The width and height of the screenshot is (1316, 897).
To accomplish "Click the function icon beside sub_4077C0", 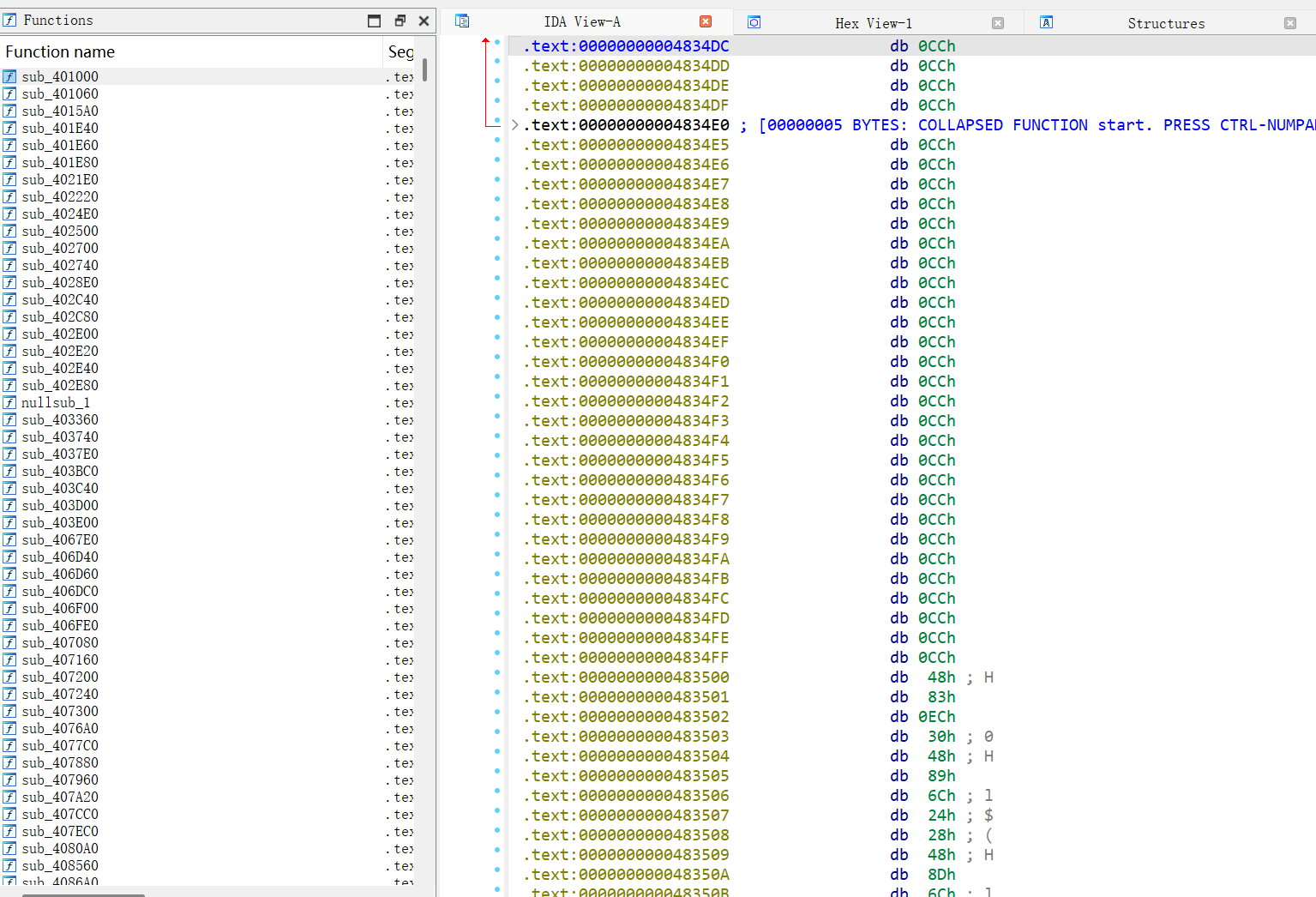I will click(x=9, y=745).
